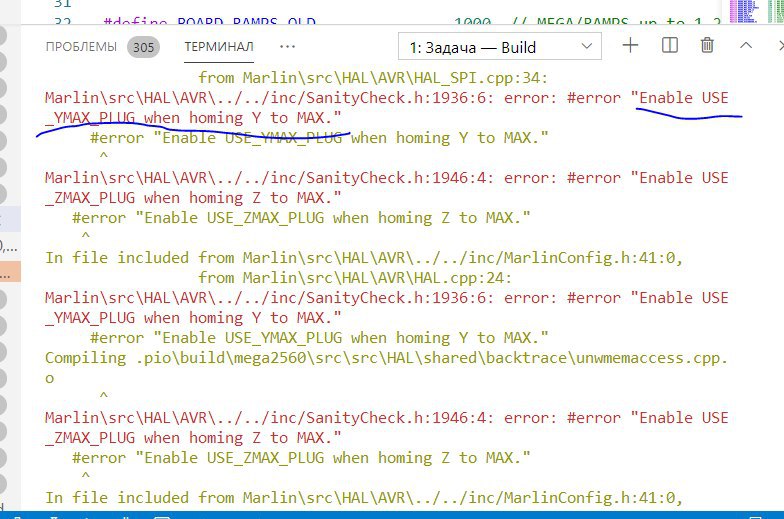
Task: Open link Marlin\src\HAL\AVR\HAL_SPI.cpp:34
Action: (x=395, y=78)
